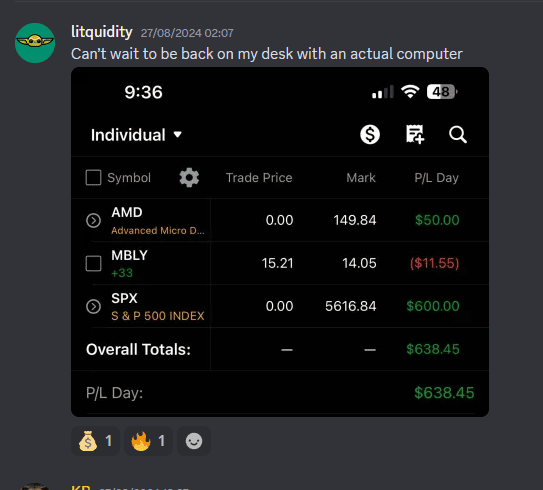543x490 pixels.
Task: Click the message timestamp 27/08/2024 02:07
Action: tap(187, 33)
